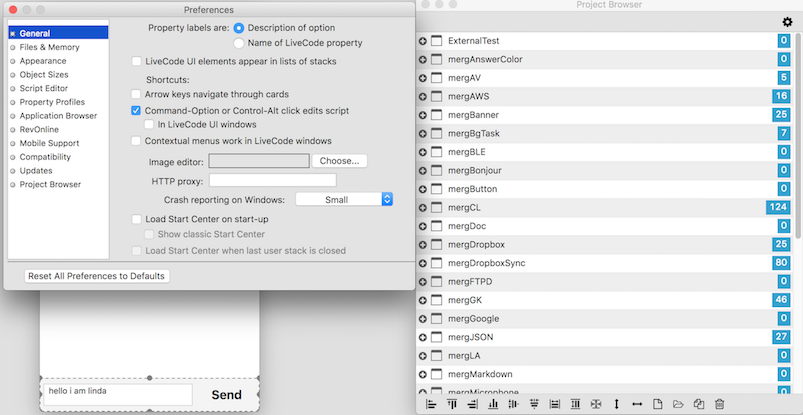Click the align bottom edges icon
The height and width of the screenshot is (415, 803).
tap(492, 404)
